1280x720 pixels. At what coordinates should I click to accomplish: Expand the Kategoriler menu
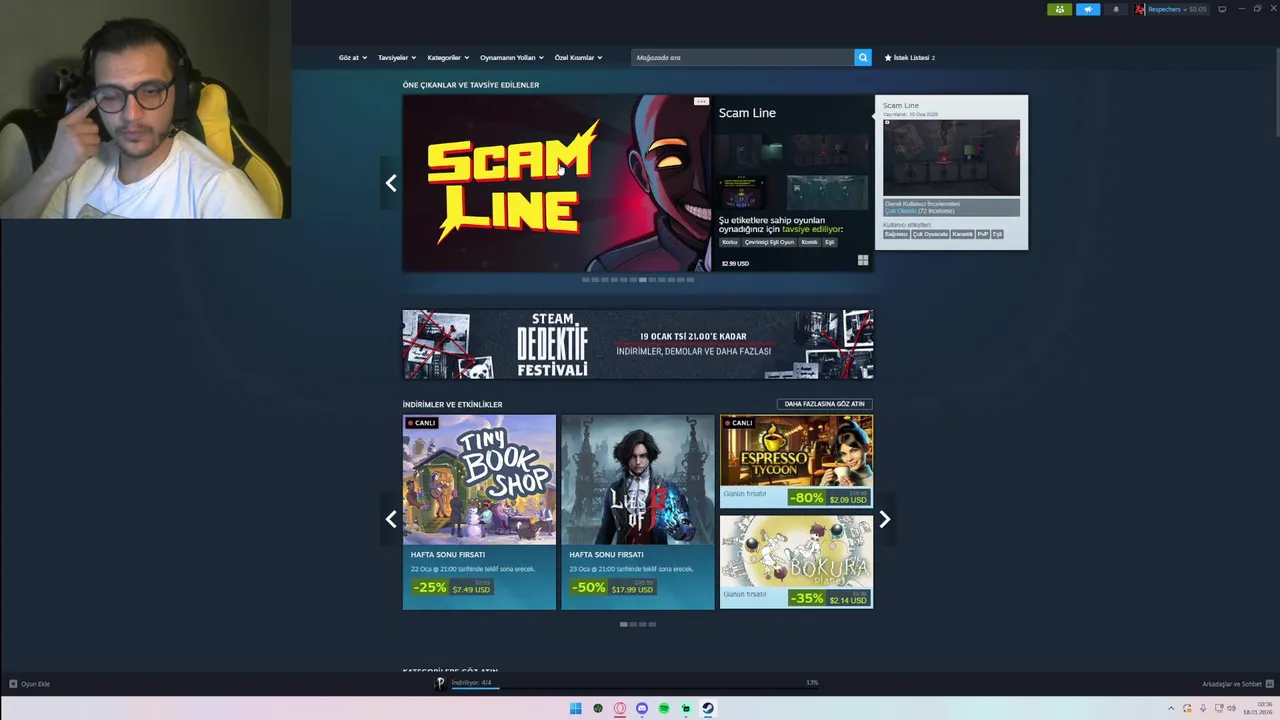(448, 57)
